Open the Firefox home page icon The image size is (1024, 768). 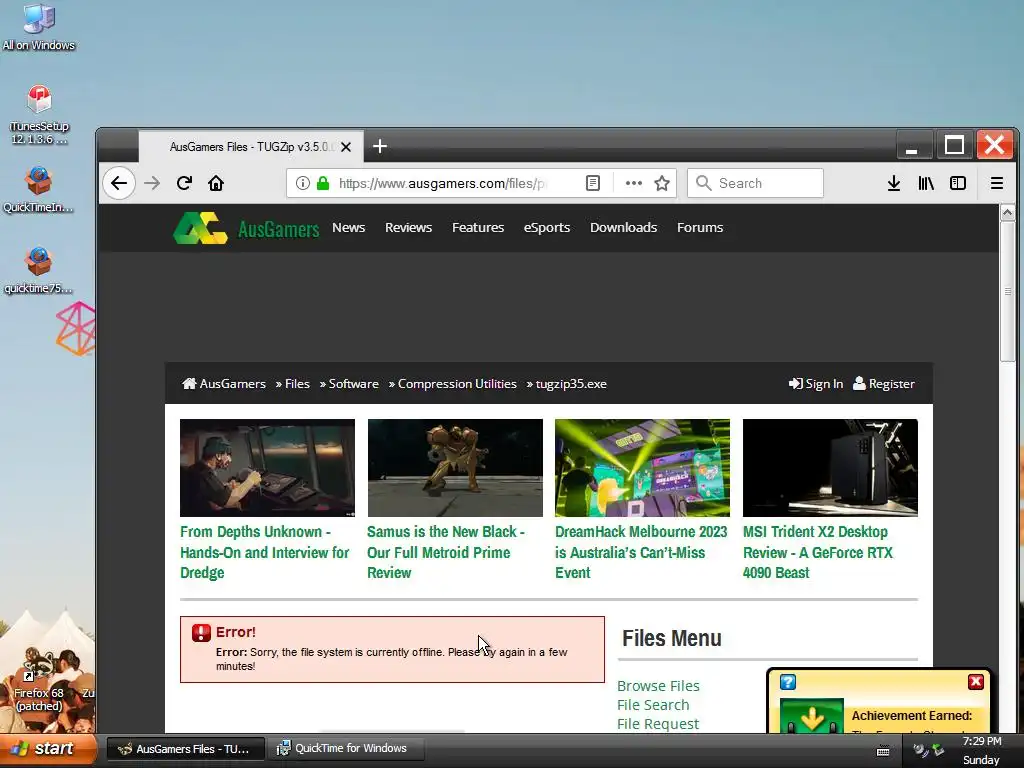(x=216, y=183)
